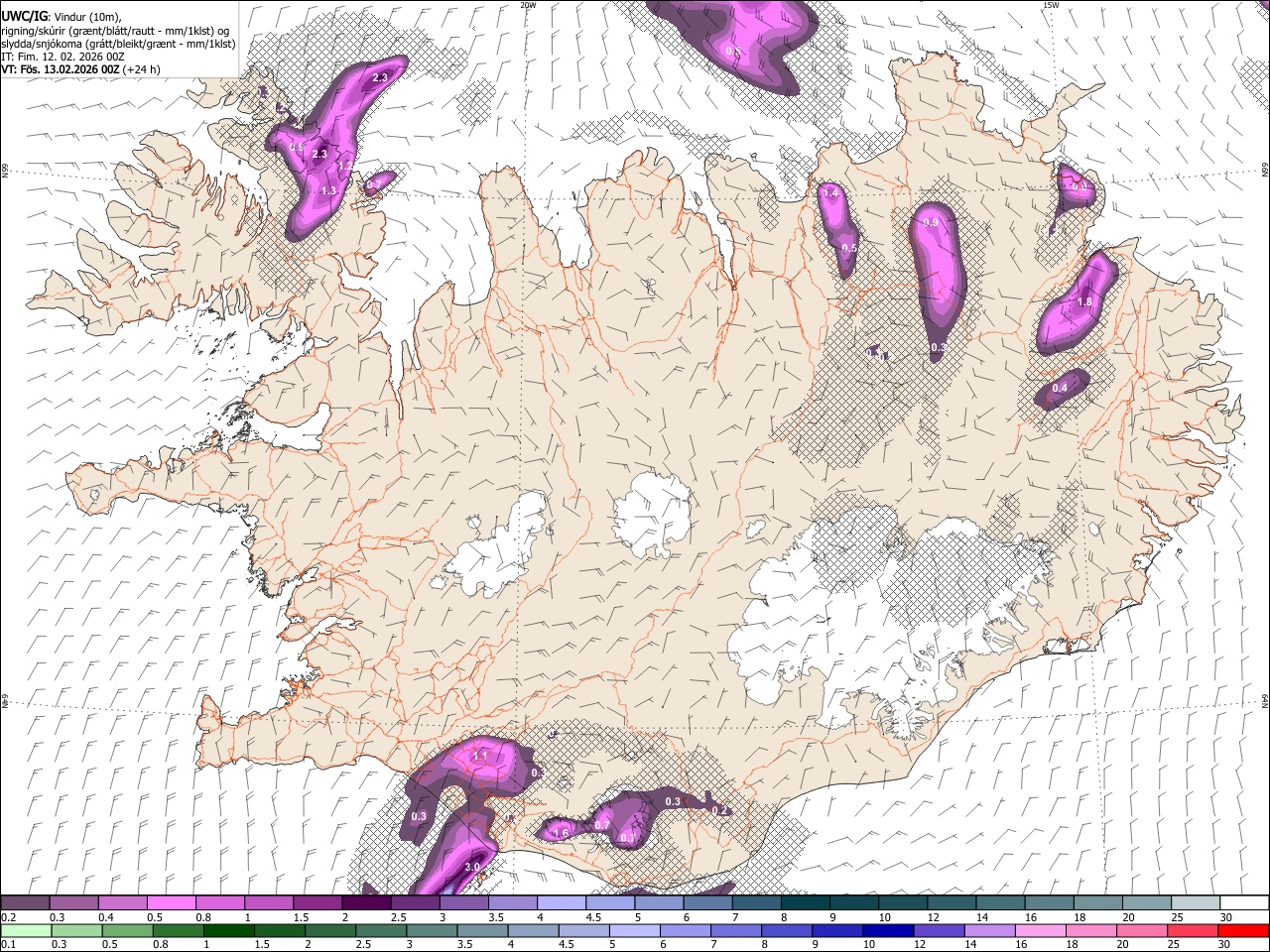Click the 0.1 label in lower legend
Screen dimensions: 1270x952
click(8, 945)
